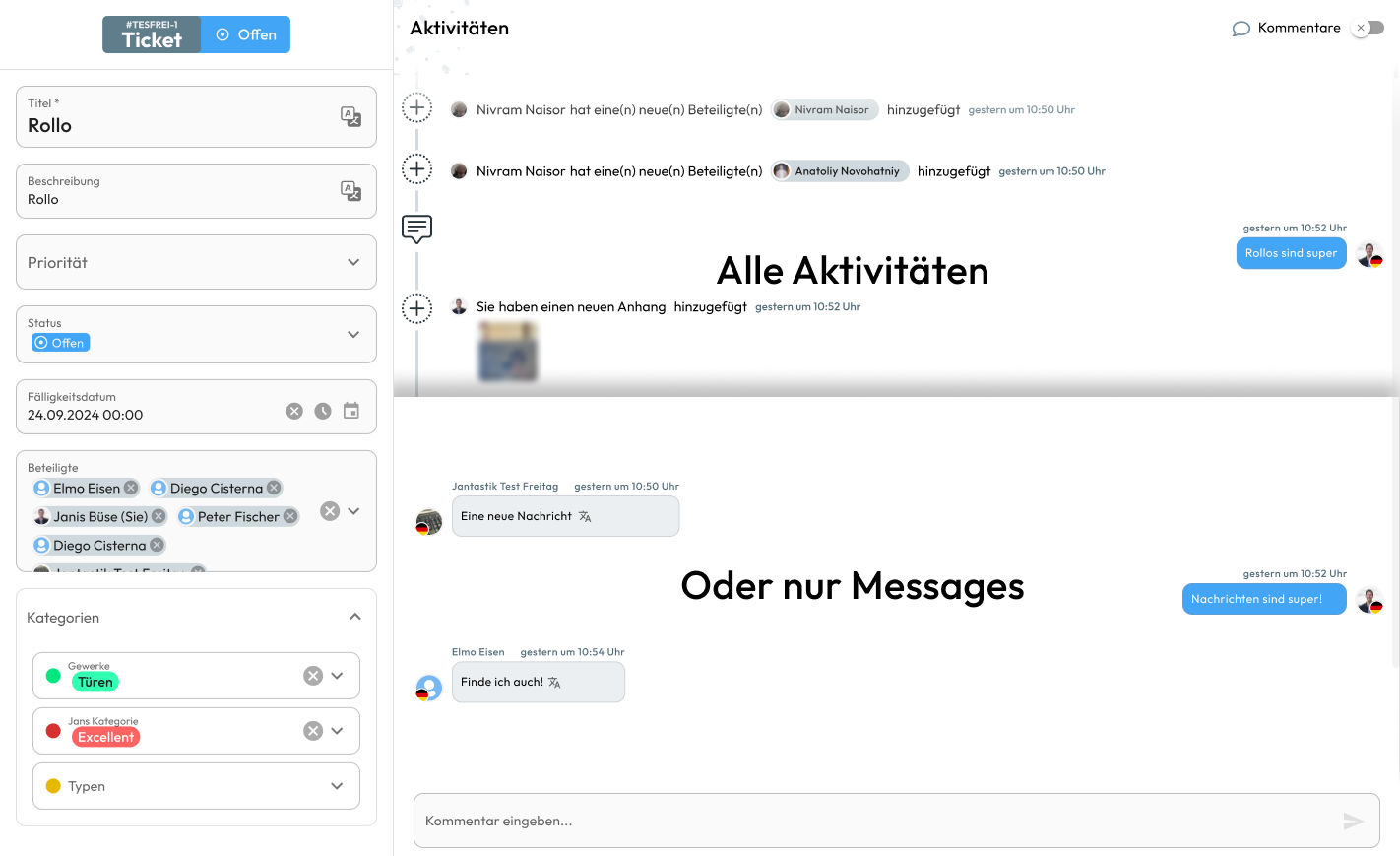Screen dimensions: 1400x856
Task: Send the comment with the paper plane icon
Action: coord(1353,821)
